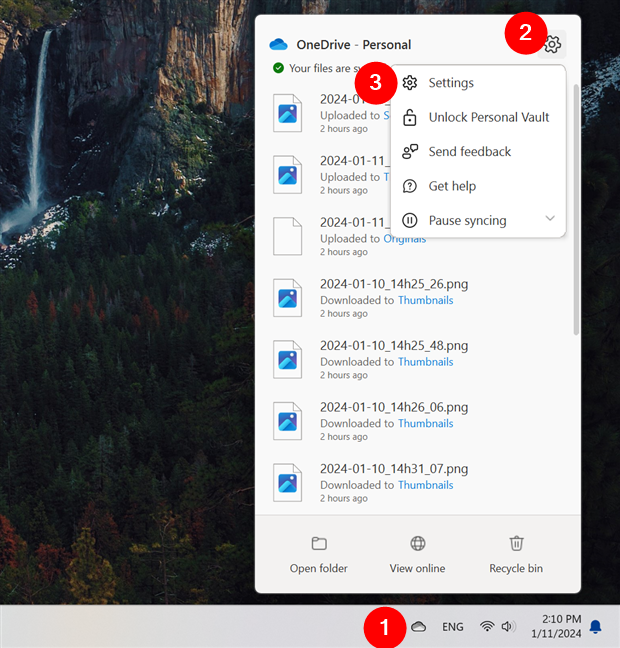Click file name 2024-01-10_14h26_06.png

pos(394,407)
